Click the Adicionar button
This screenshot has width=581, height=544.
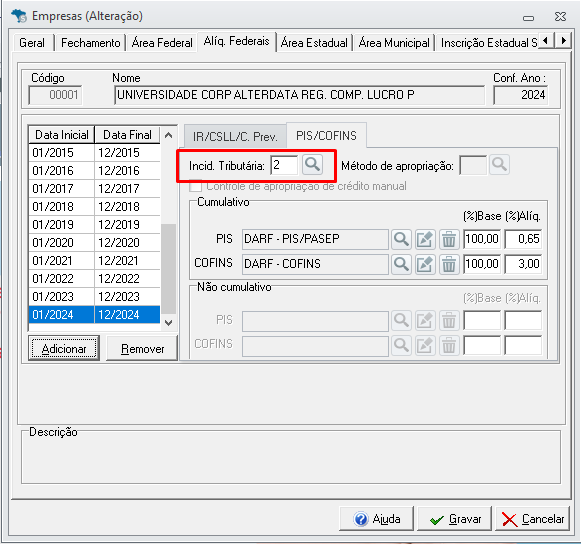[64, 349]
